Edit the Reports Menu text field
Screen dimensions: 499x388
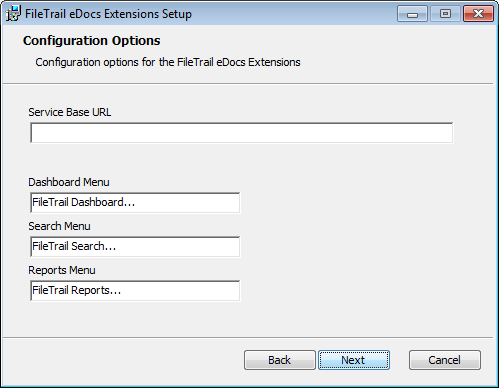[x=135, y=291]
